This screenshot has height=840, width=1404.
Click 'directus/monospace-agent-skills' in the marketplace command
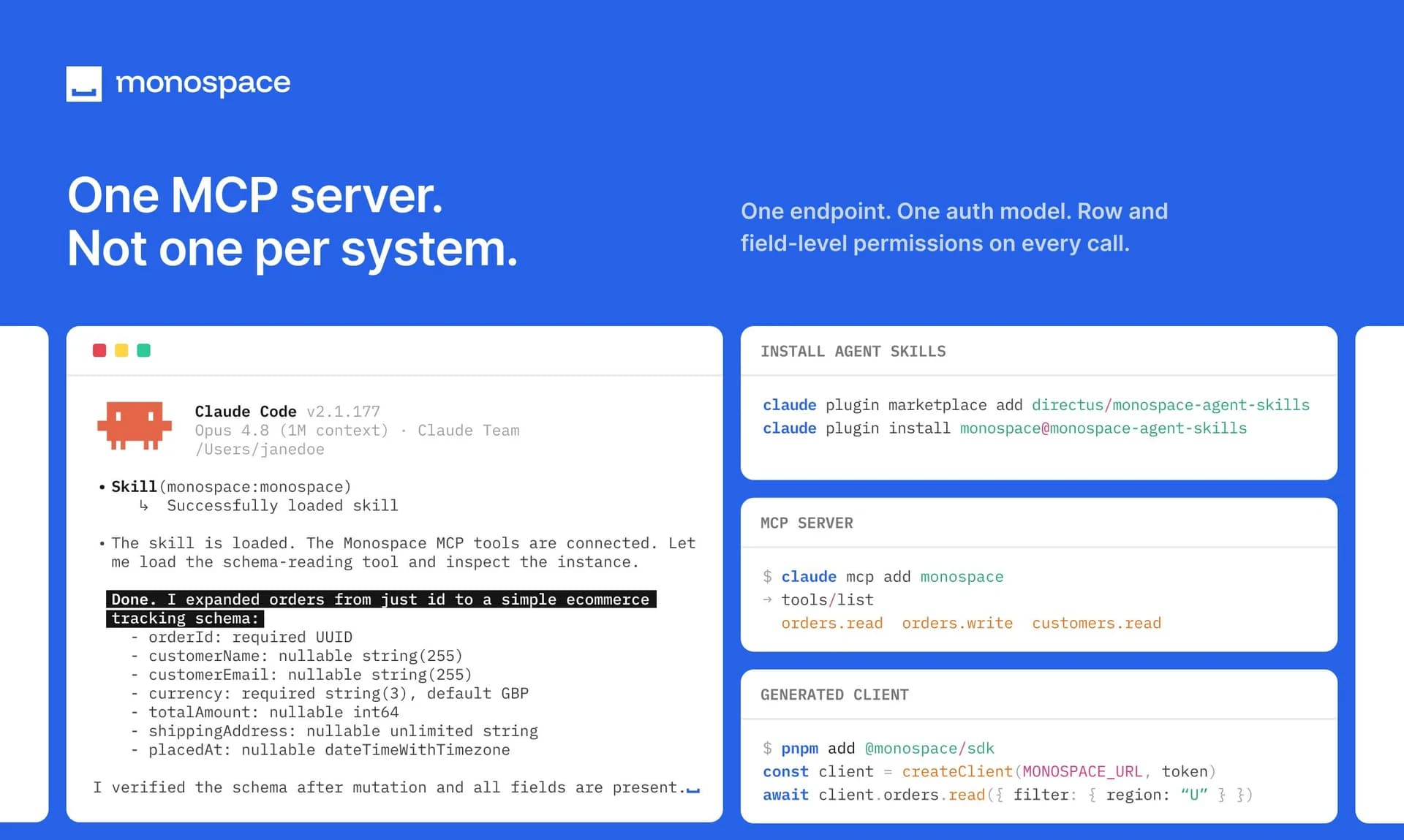(1171, 405)
